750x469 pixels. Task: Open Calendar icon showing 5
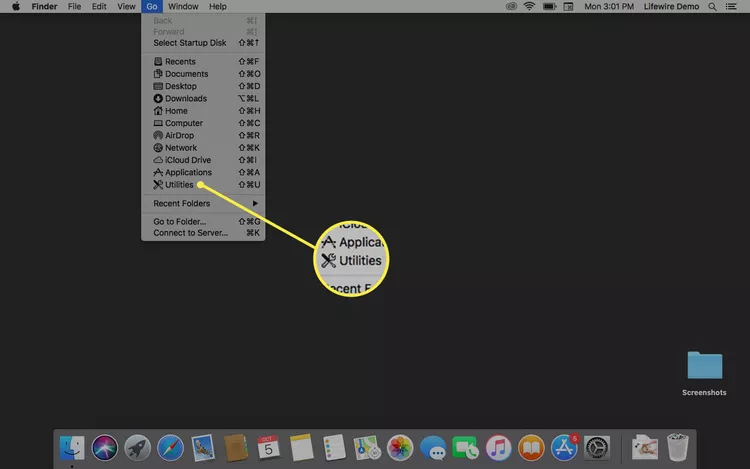click(268, 448)
